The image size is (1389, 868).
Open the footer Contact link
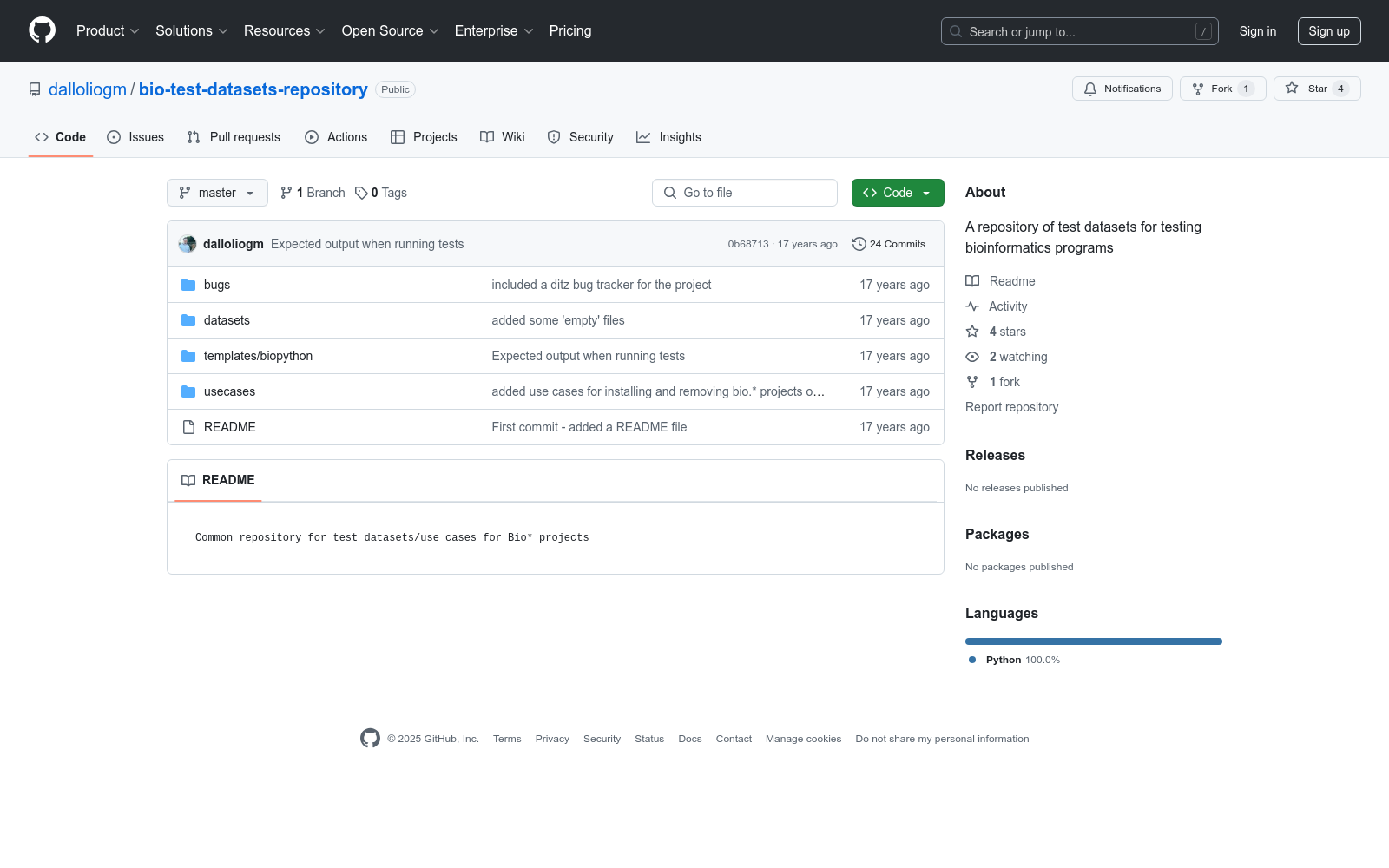[734, 739]
